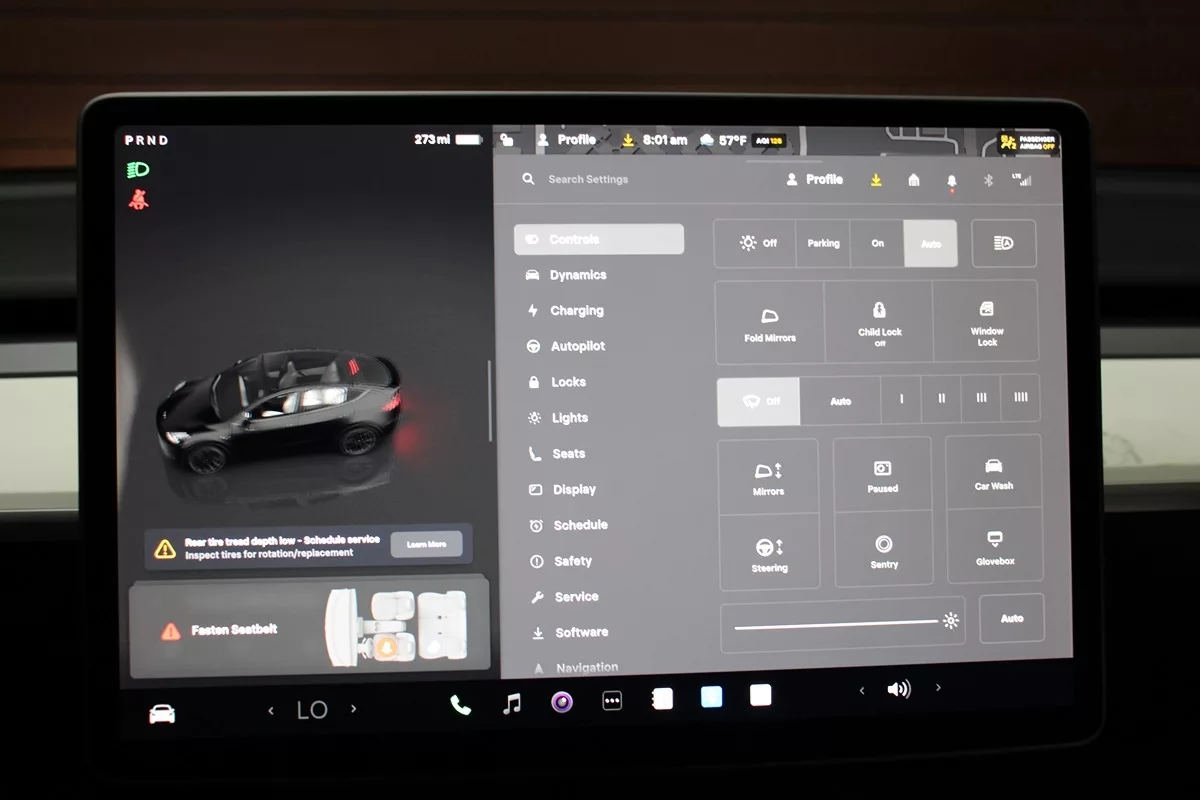Open the Glovebox
The width and height of the screenshot is (1200, 800).
tap(994, 546)
